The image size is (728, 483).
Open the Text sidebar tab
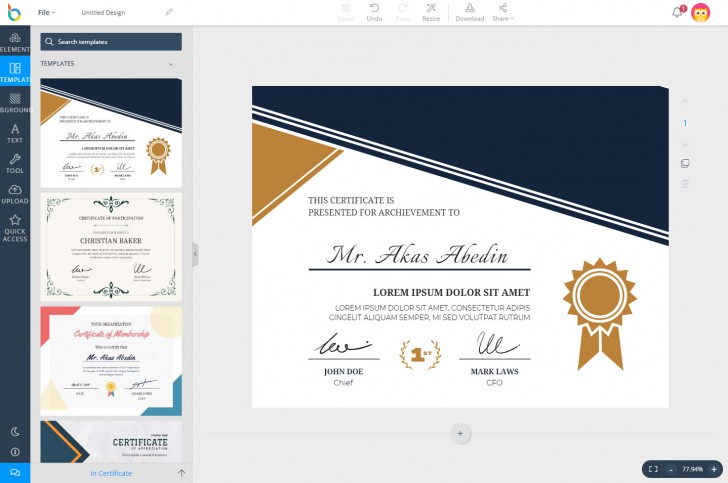coord(15,133)
